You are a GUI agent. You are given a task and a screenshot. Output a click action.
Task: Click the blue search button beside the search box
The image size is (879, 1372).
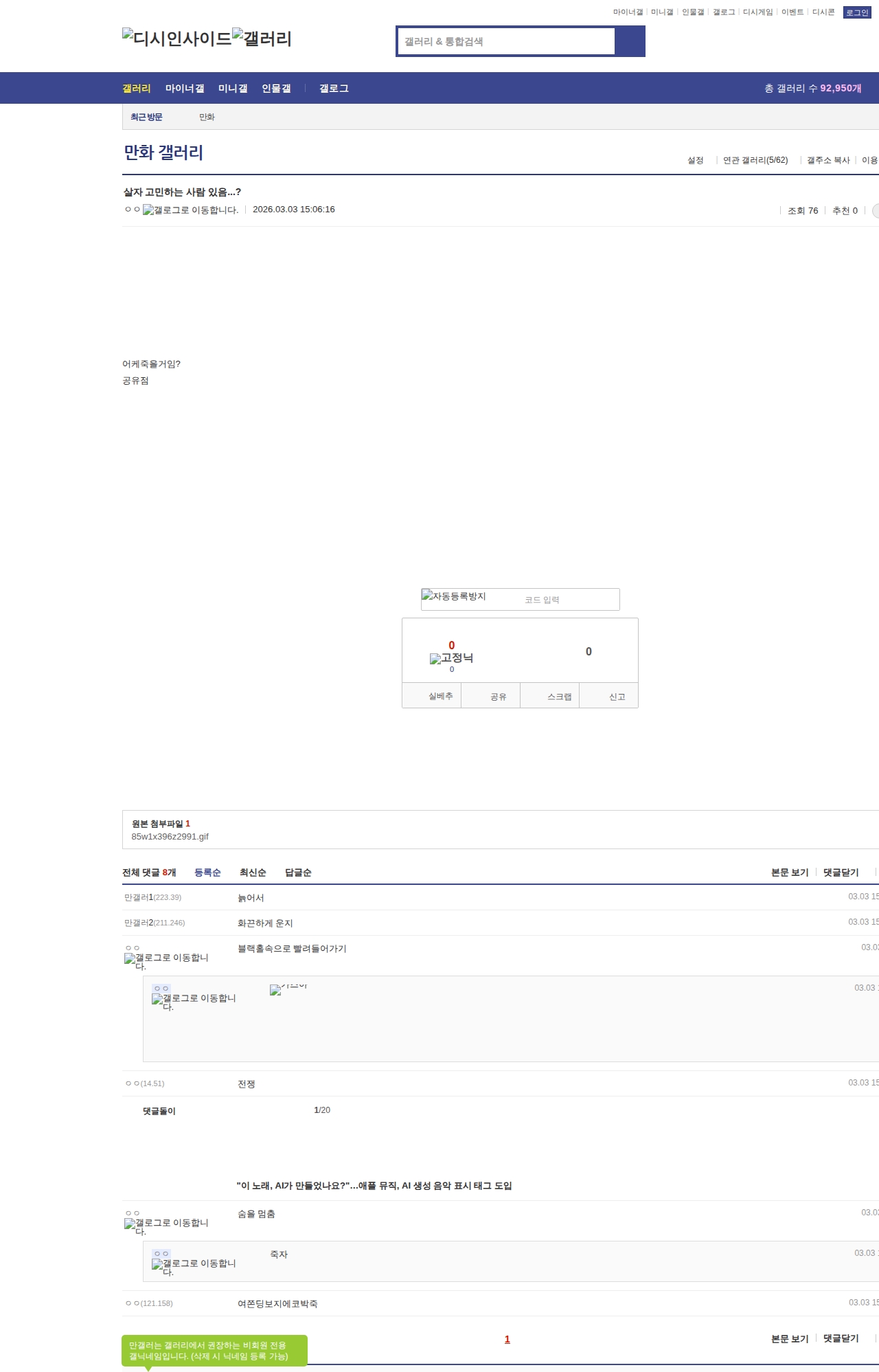630,41
